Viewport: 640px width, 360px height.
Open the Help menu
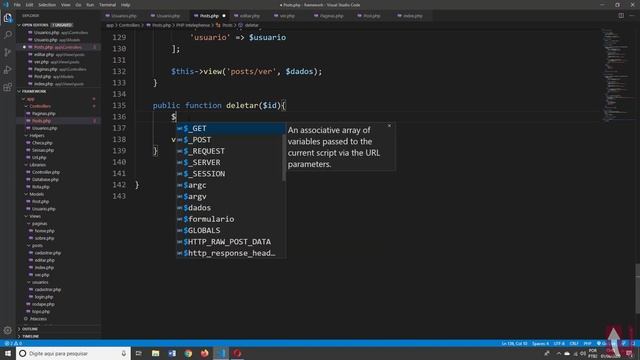[125, 5]
